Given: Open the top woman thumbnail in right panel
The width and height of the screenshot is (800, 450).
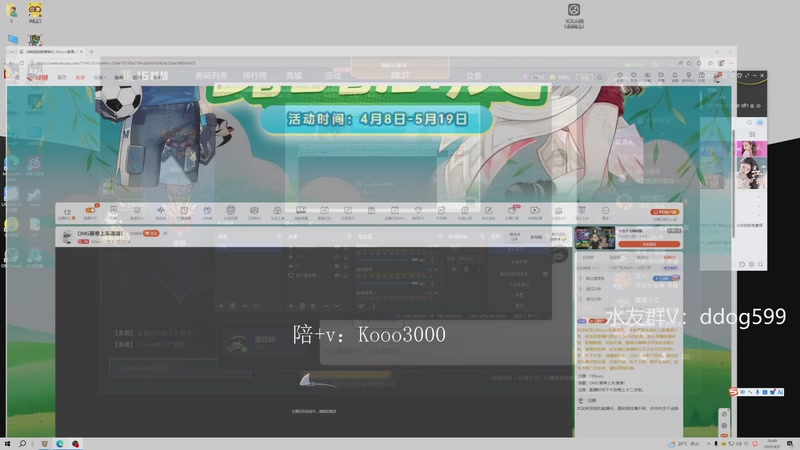Looking at the screenshot, I should coord(751,149).
